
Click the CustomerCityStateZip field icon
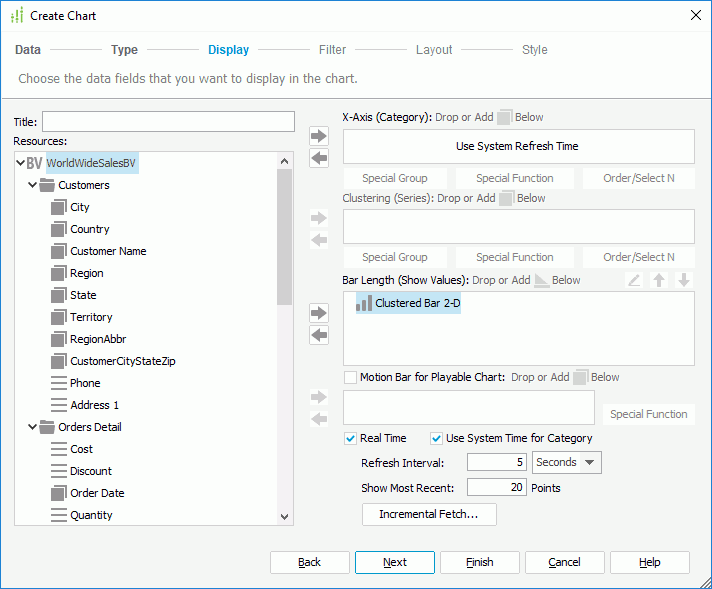click(x=59, y=361)
